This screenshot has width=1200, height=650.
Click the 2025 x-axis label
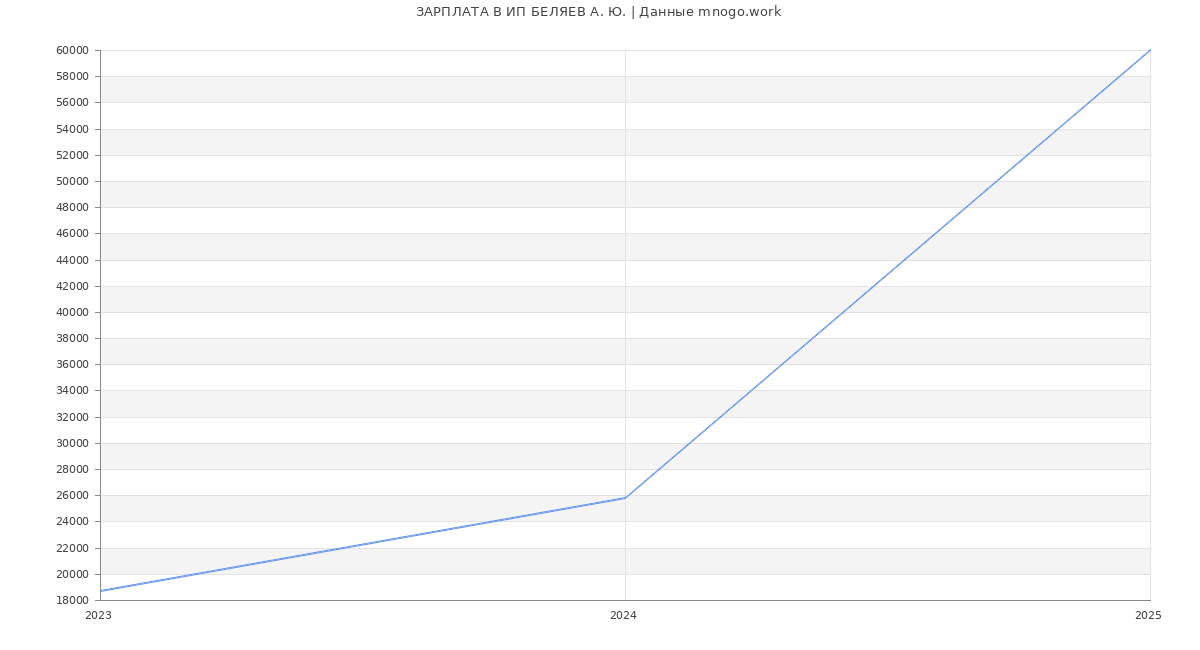coord(1148,615)
